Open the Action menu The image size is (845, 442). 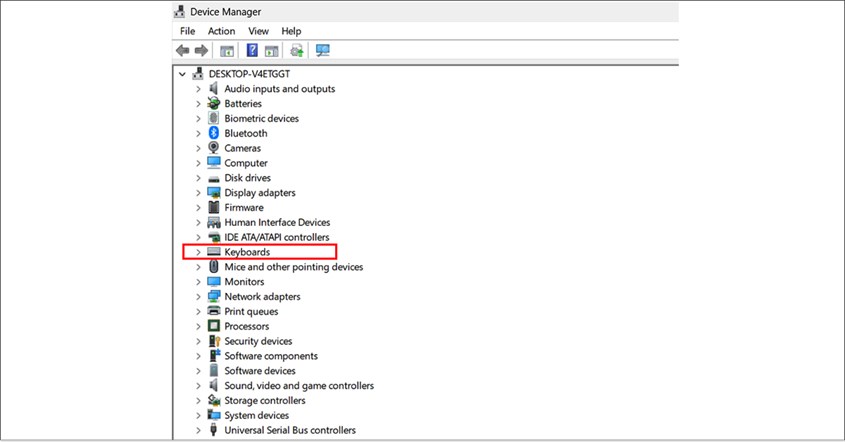221,31
